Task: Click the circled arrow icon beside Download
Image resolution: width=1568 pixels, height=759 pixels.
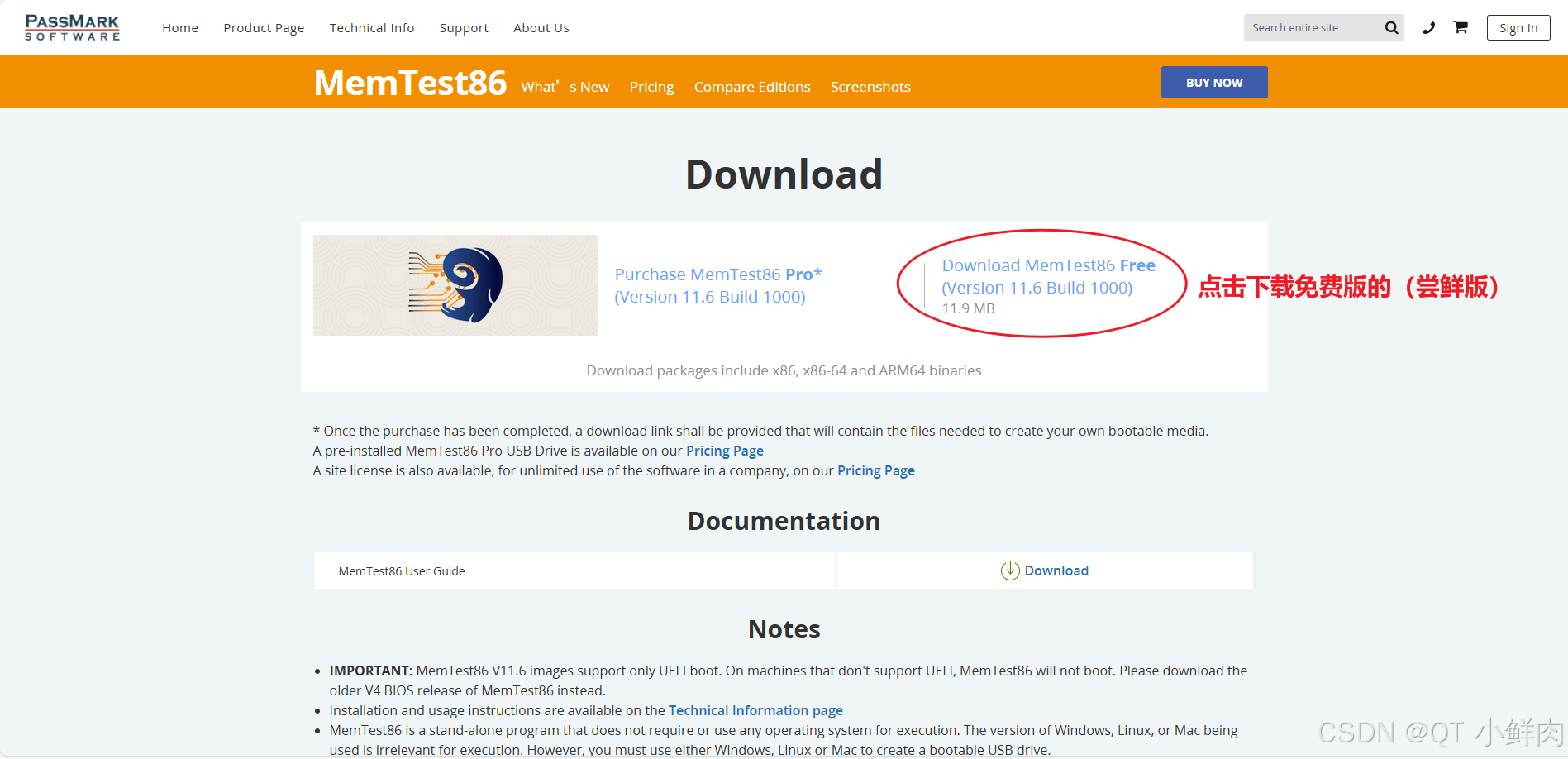Action: click(x=1010, y=570)
